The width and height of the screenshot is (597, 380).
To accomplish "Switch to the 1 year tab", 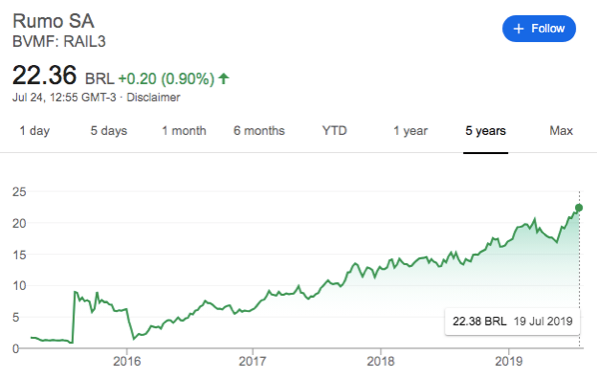I will [x=410, y=131].
